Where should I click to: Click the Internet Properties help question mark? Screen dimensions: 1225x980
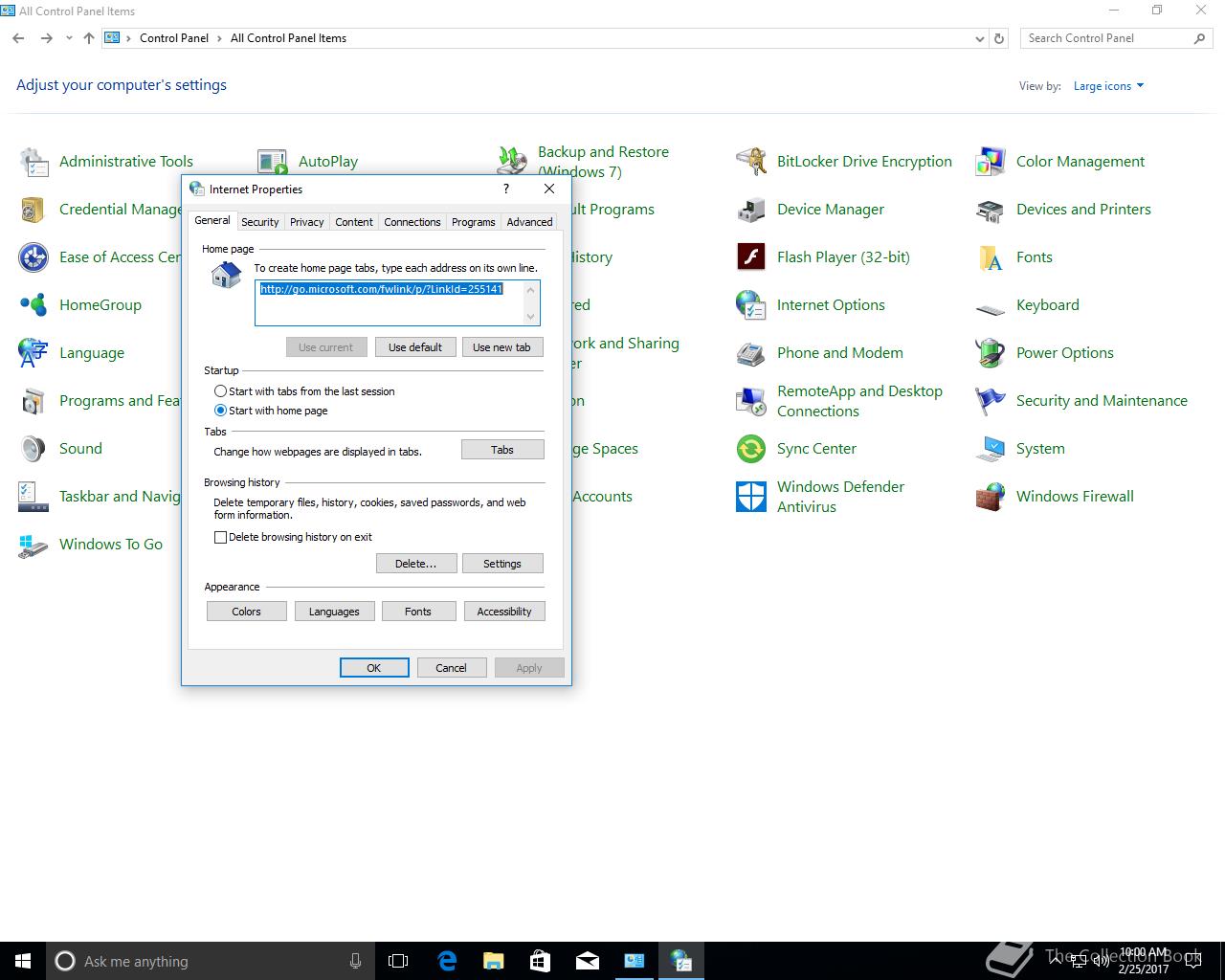point(506,189)
